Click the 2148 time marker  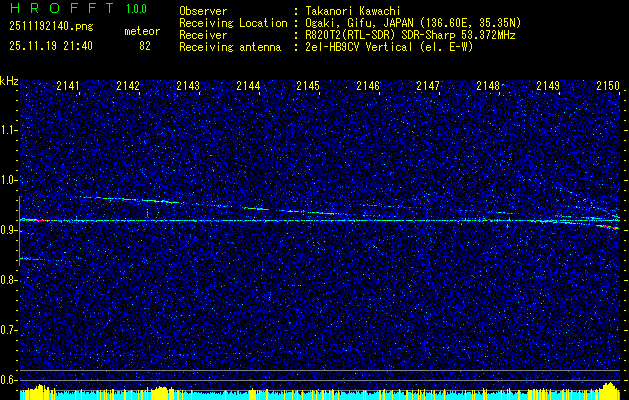pos(488,85)
